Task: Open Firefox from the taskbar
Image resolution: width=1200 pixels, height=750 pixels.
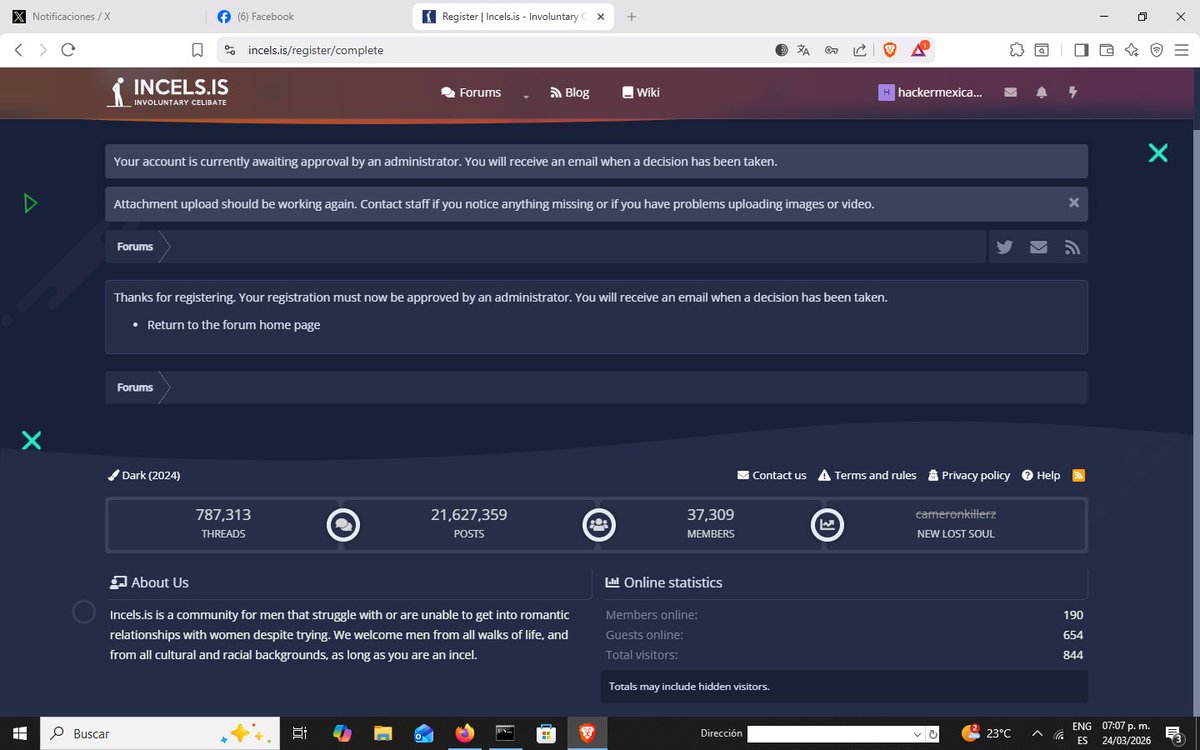Action: pyautogui.click(x=465, y=733)
